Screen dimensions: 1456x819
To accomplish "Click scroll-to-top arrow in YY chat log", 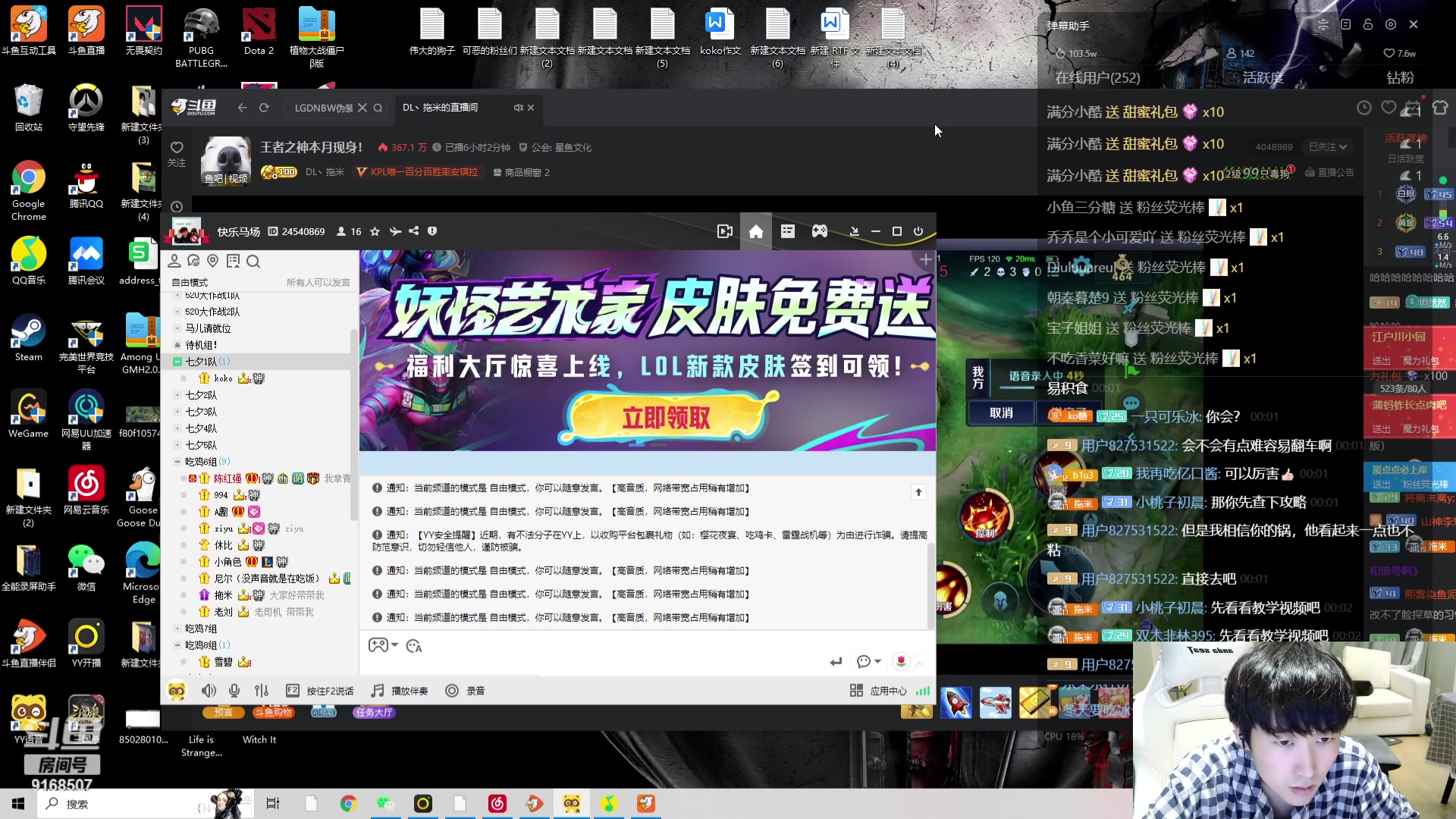I will (918, 492).
